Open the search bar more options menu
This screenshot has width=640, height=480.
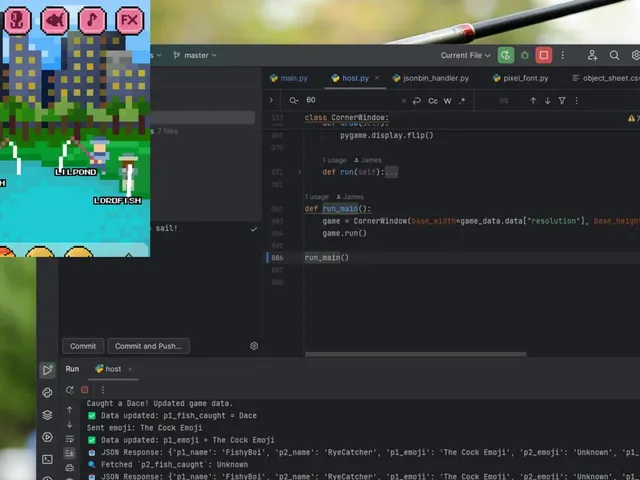(x=576, y=101)
